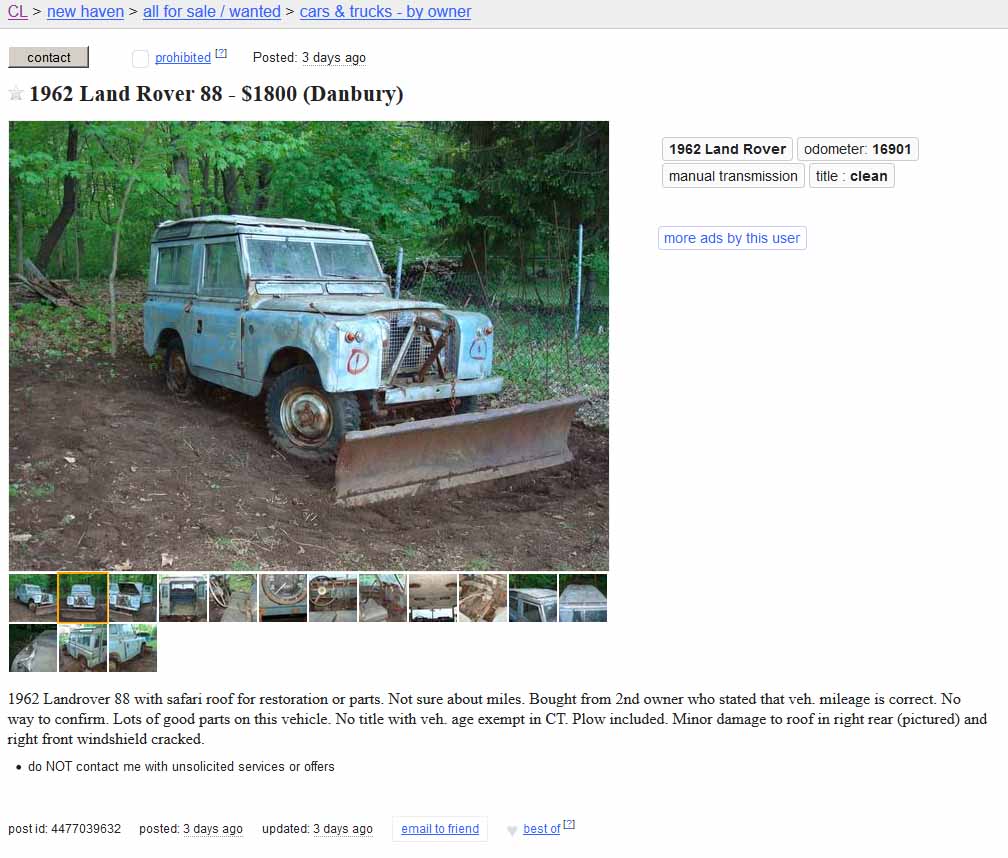Select the speedometer gauge thumbnail
Screen dimensions: 1008x858
[283, 598]
